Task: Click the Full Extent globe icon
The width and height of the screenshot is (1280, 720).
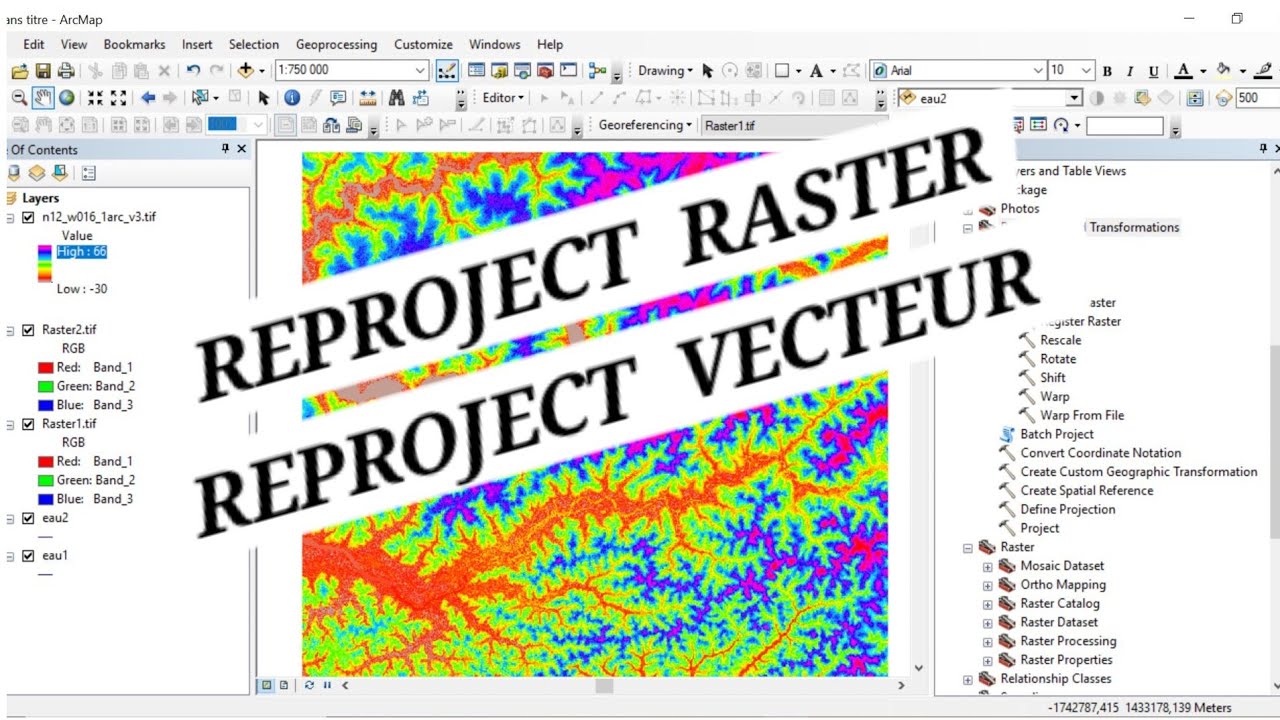Action: point(66,98)
